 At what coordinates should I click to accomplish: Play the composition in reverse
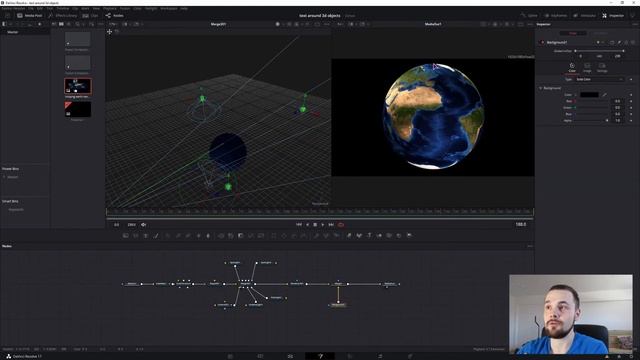pos(307,224)
